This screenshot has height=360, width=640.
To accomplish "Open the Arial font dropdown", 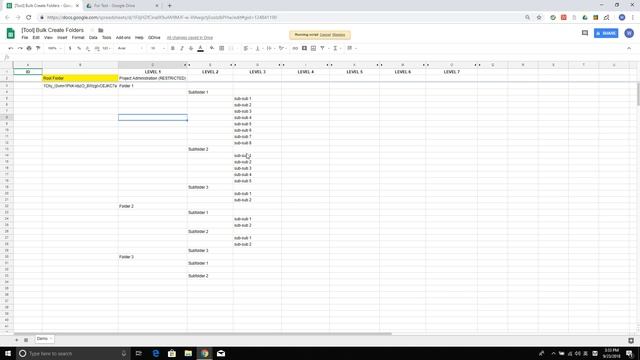I will point(130,48).
